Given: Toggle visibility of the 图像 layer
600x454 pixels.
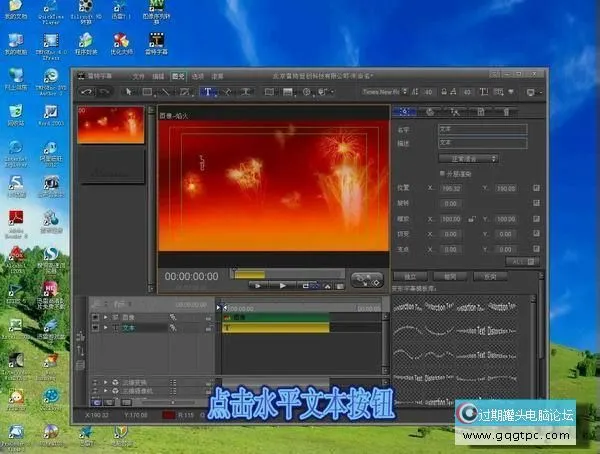Looking at the screenshot, I should (x=96, y=317).
